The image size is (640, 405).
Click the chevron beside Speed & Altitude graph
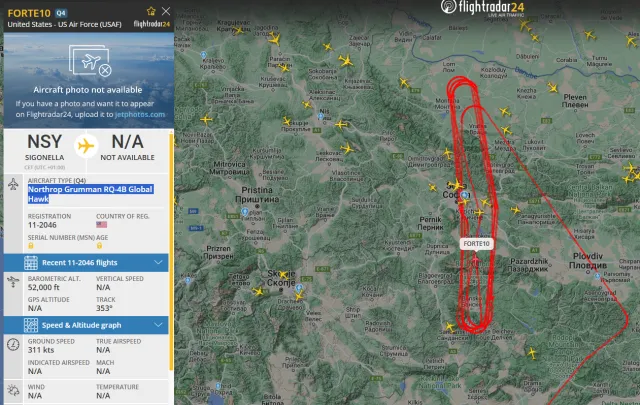pyautogui.click(x=158, y=325)
